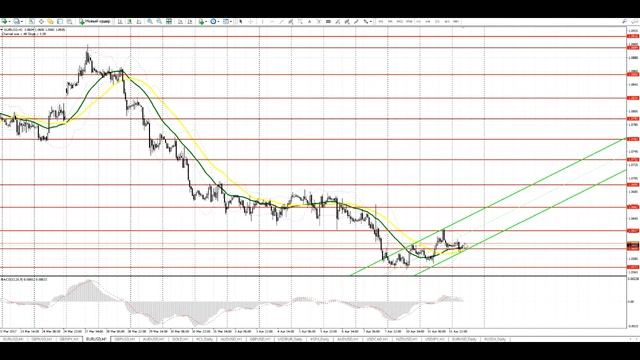
Task: Toggle the Market Watch panel icon
Action: coord(31,21)
